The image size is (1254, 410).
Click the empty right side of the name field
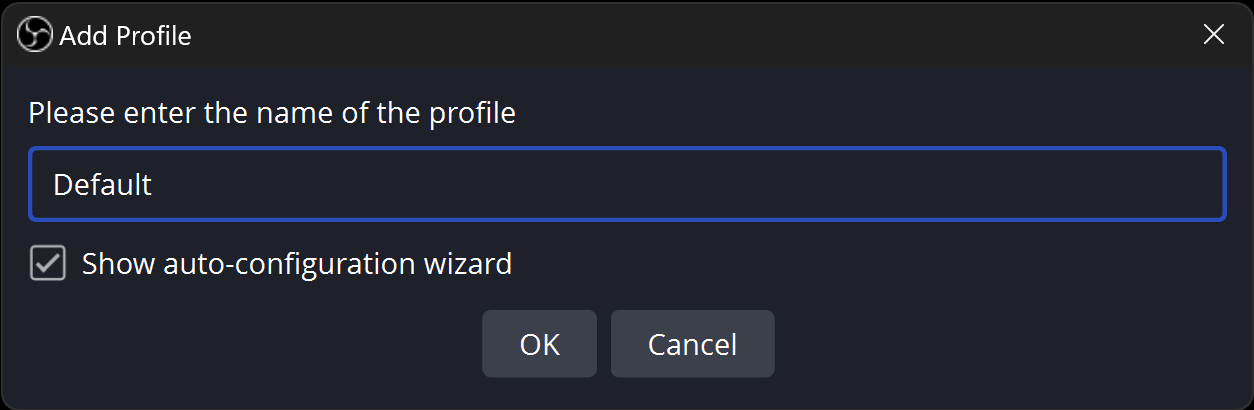point(900,184)
